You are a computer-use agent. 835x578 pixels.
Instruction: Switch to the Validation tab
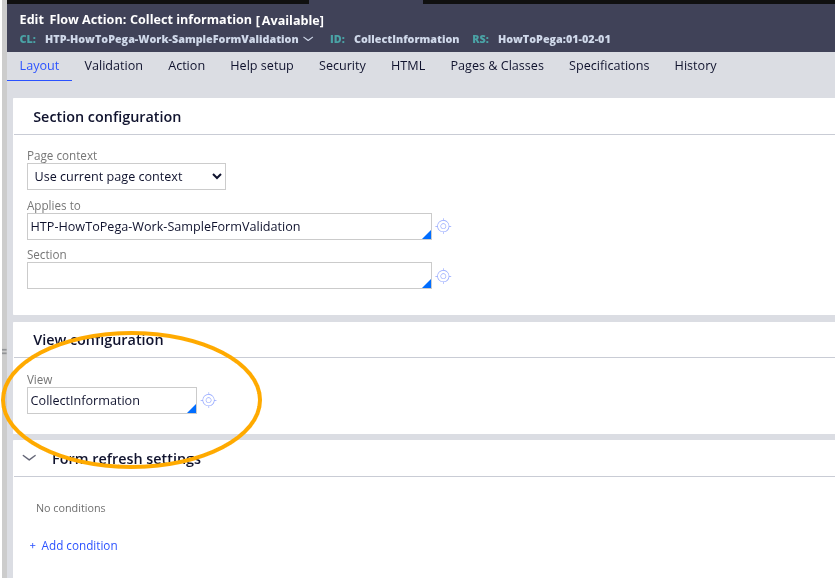pos(113,66)
